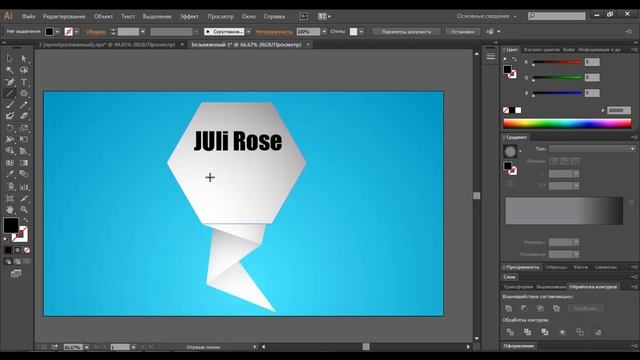Switch to the Обработка контуров tab

click(x=593, y=287)
